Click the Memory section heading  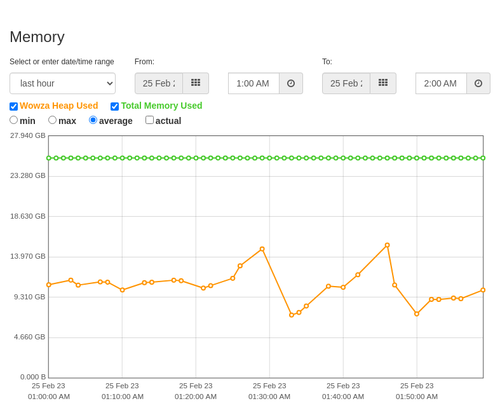pos(37,37)
